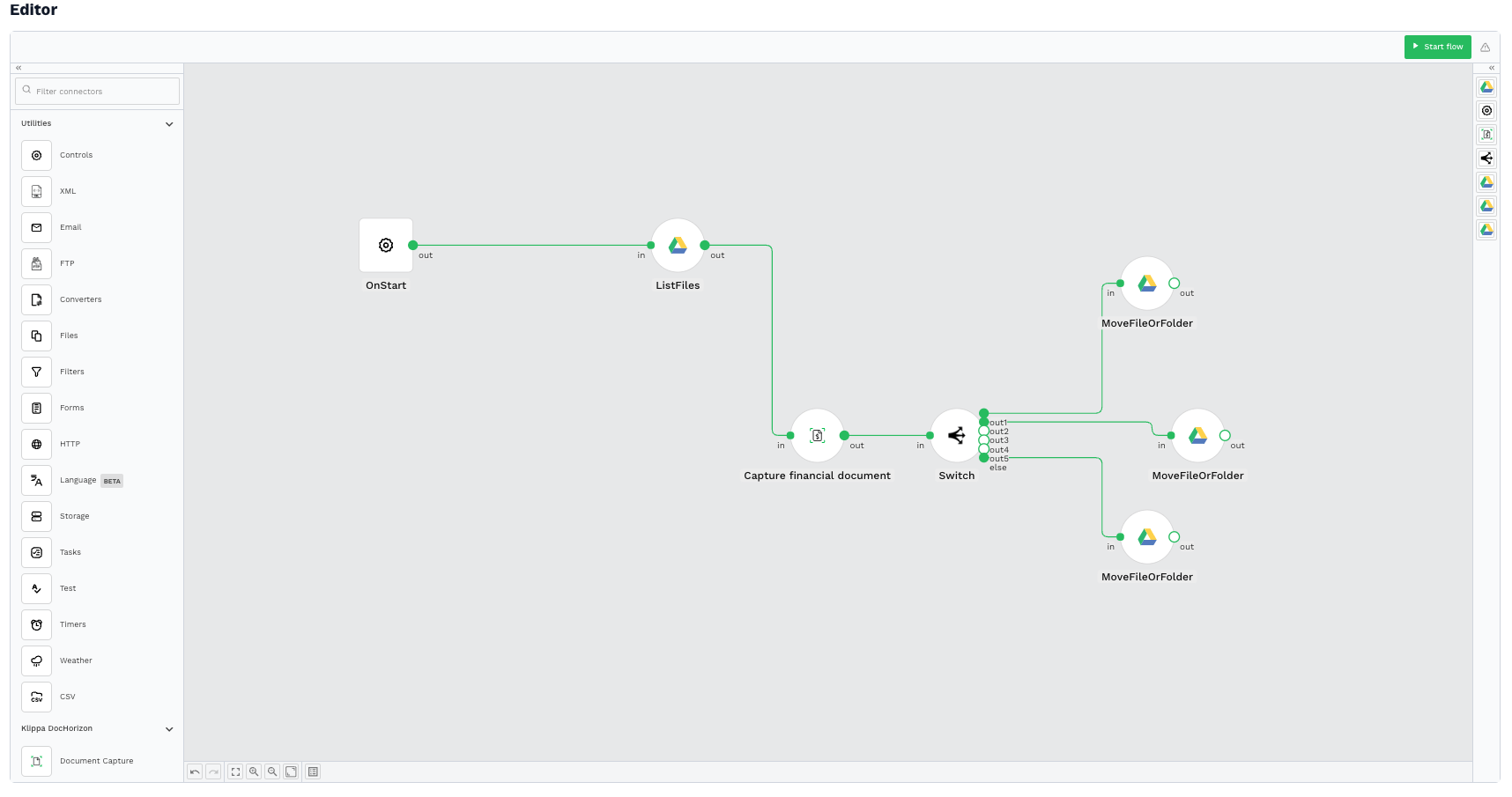Viewport: 1512px width, 797px height.
Task: Open the HTTP connector
Action: 70,444
